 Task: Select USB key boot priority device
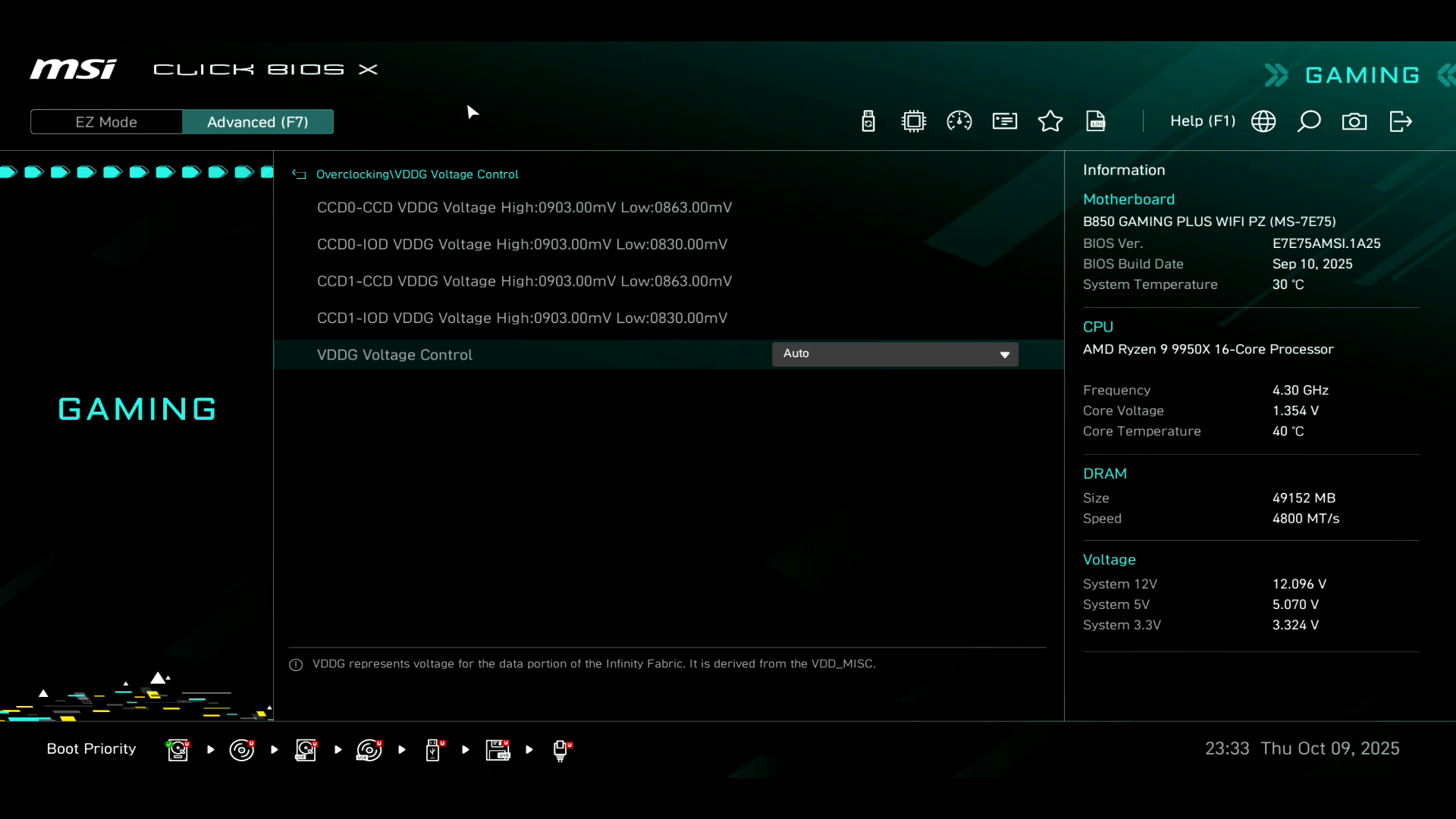pyautogui.click(x=434, y=750)
